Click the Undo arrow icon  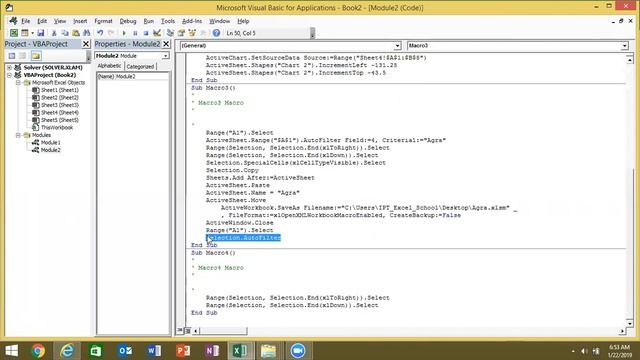pyautogui.click(x=100, y=33)
